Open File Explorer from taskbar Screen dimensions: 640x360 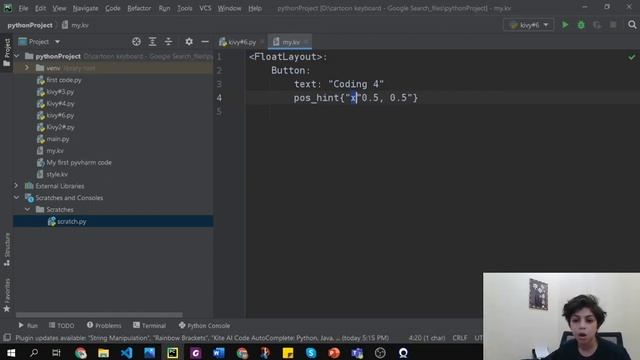click(103, 353)
